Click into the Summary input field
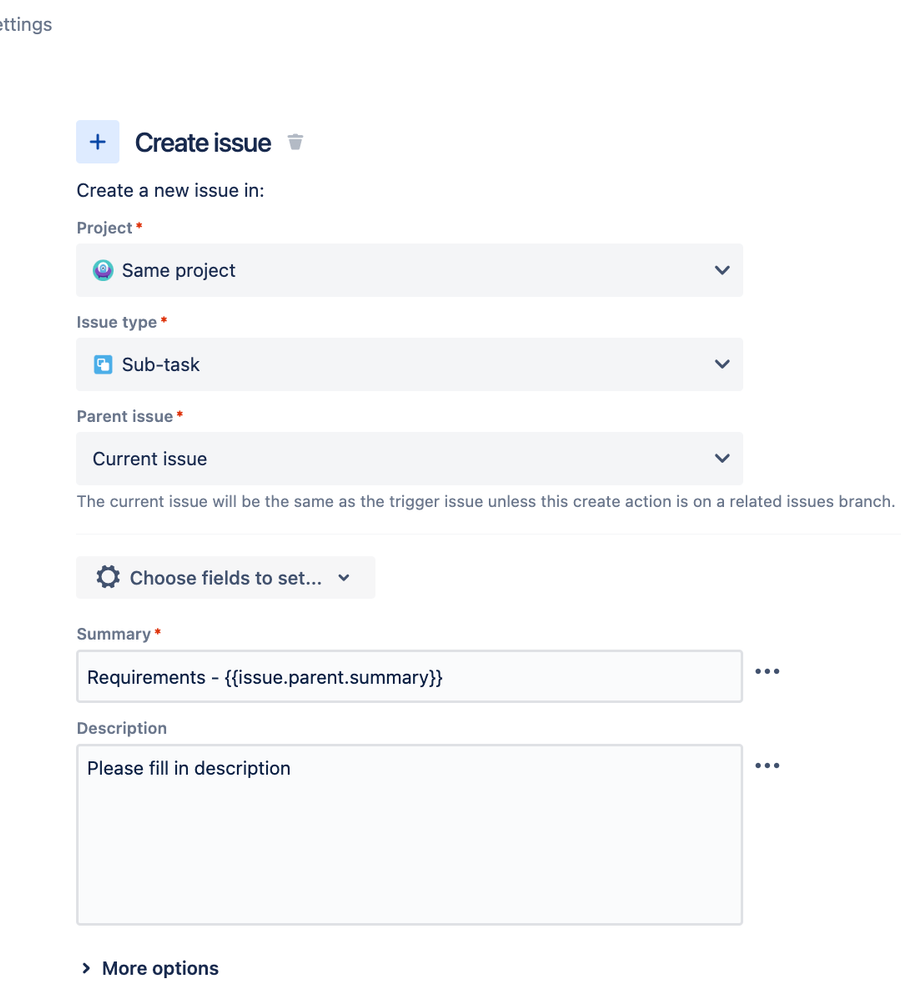The width and height of the screenshot is (901, 999). pos(409,677)
